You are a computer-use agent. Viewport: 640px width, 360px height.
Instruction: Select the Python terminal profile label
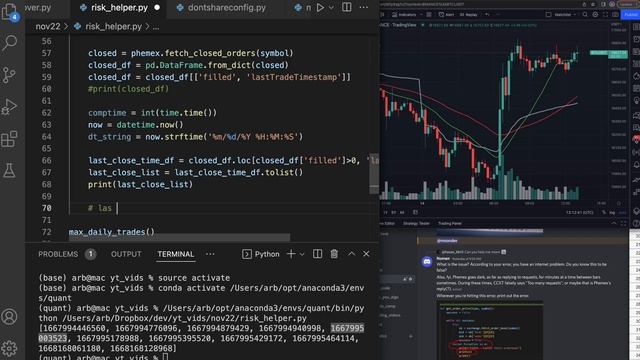(x=267, y=254)
